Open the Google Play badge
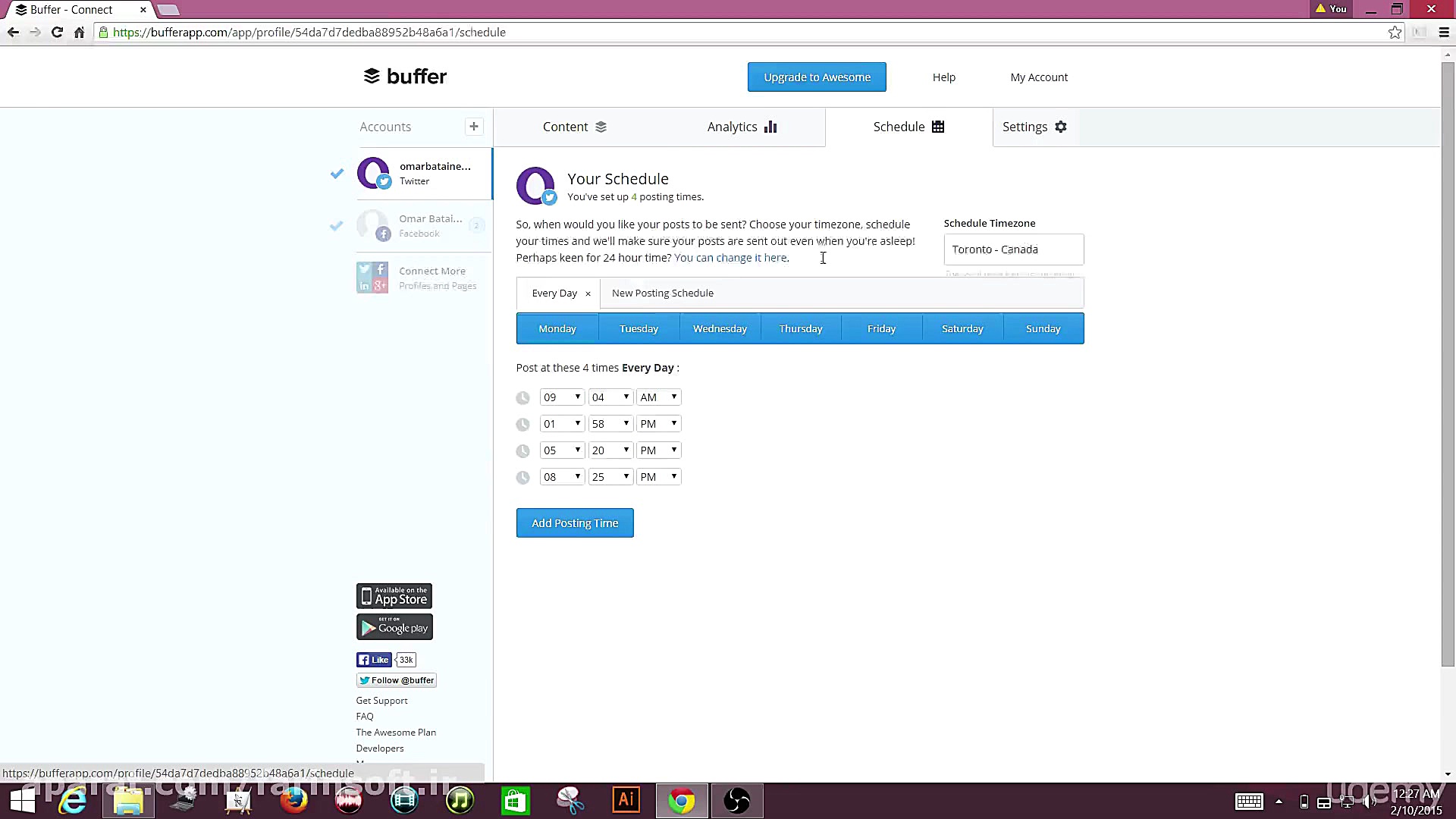The height and width of the screenshot is (819, 1456). 394,627
